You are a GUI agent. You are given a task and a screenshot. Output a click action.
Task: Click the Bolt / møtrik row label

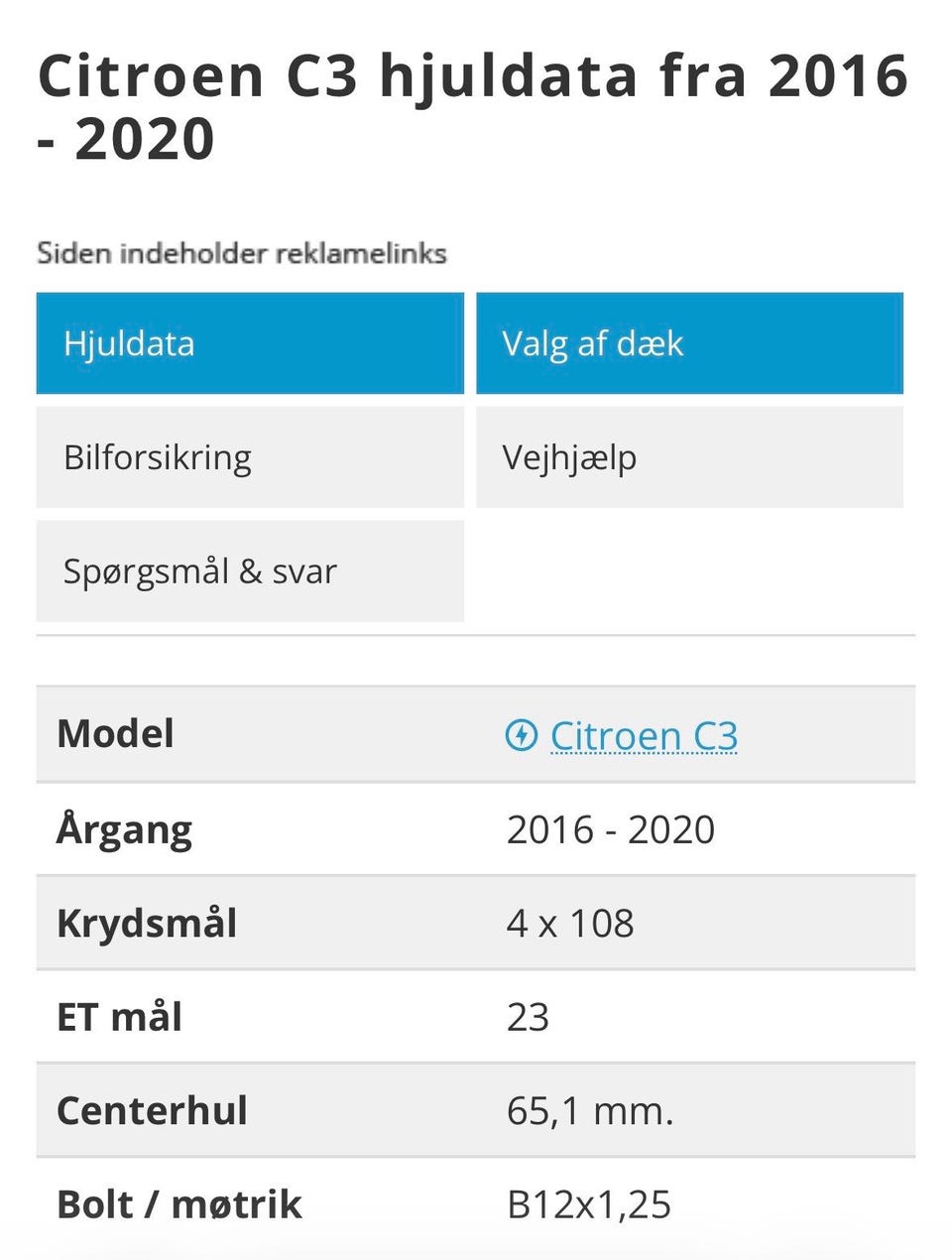click(x=179, y=1204)
